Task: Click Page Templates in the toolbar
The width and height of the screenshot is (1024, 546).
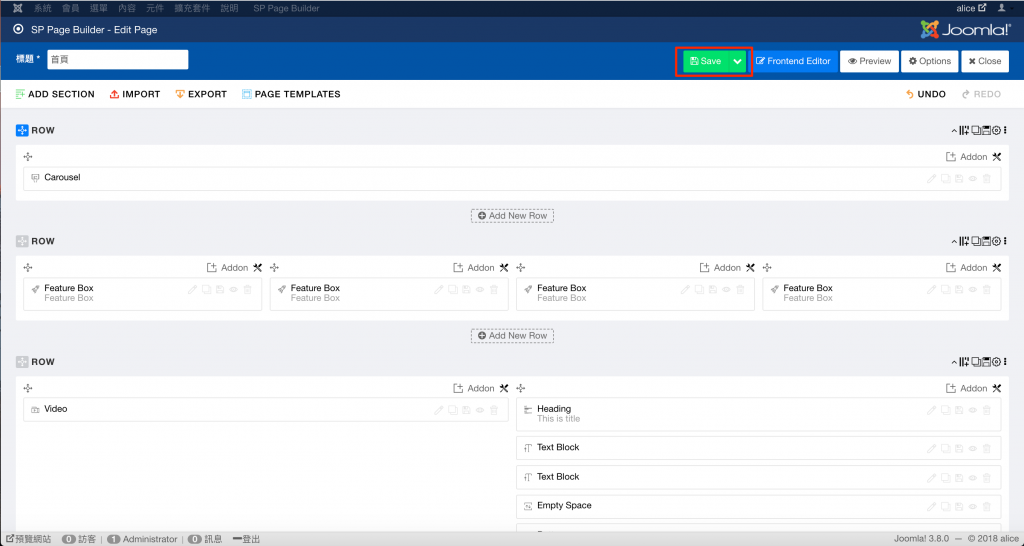Action: pyautogui.click(x=290, y=94)
